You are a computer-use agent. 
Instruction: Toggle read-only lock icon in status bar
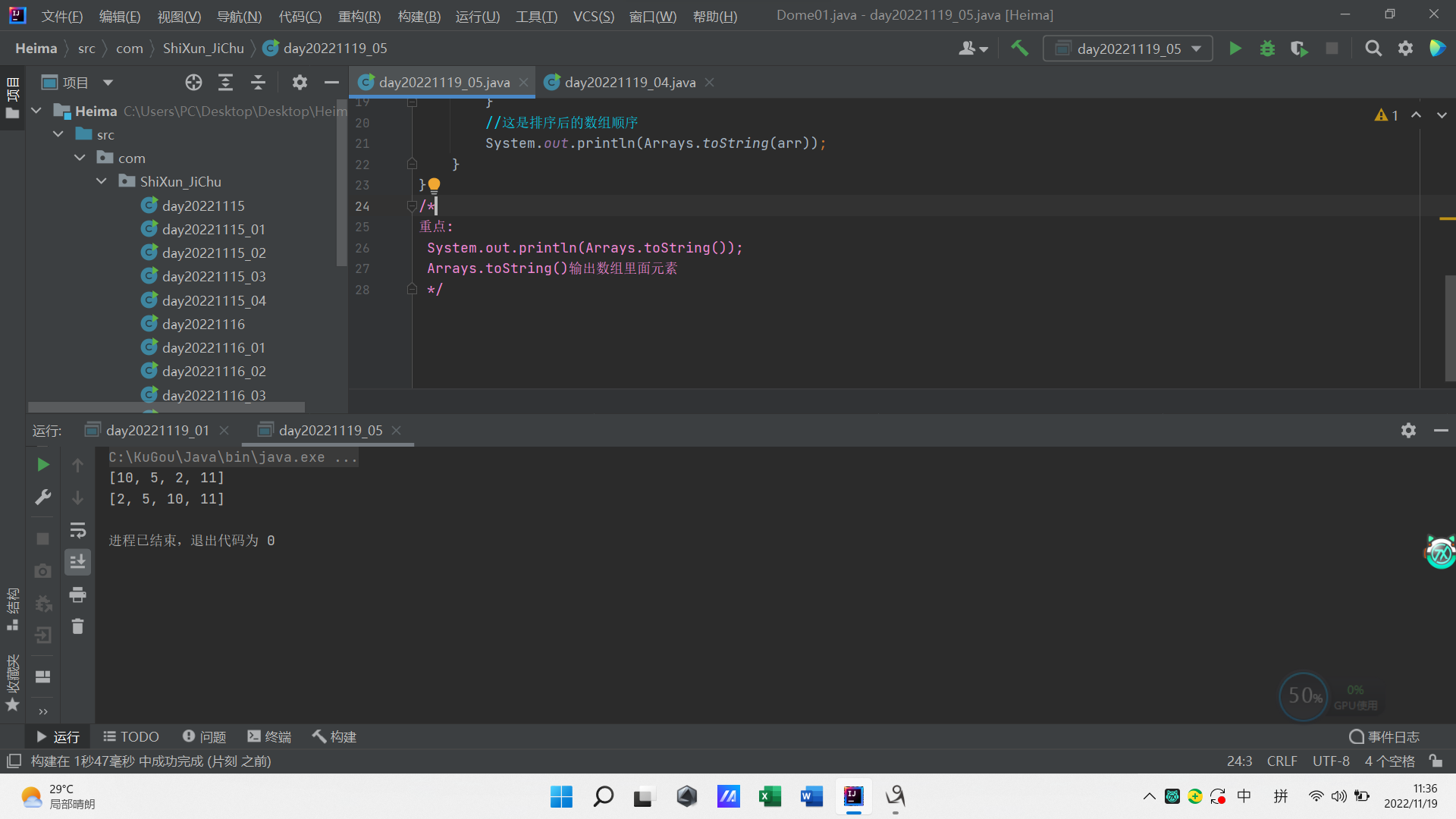pyautogui.click(x=1436, y=761)
